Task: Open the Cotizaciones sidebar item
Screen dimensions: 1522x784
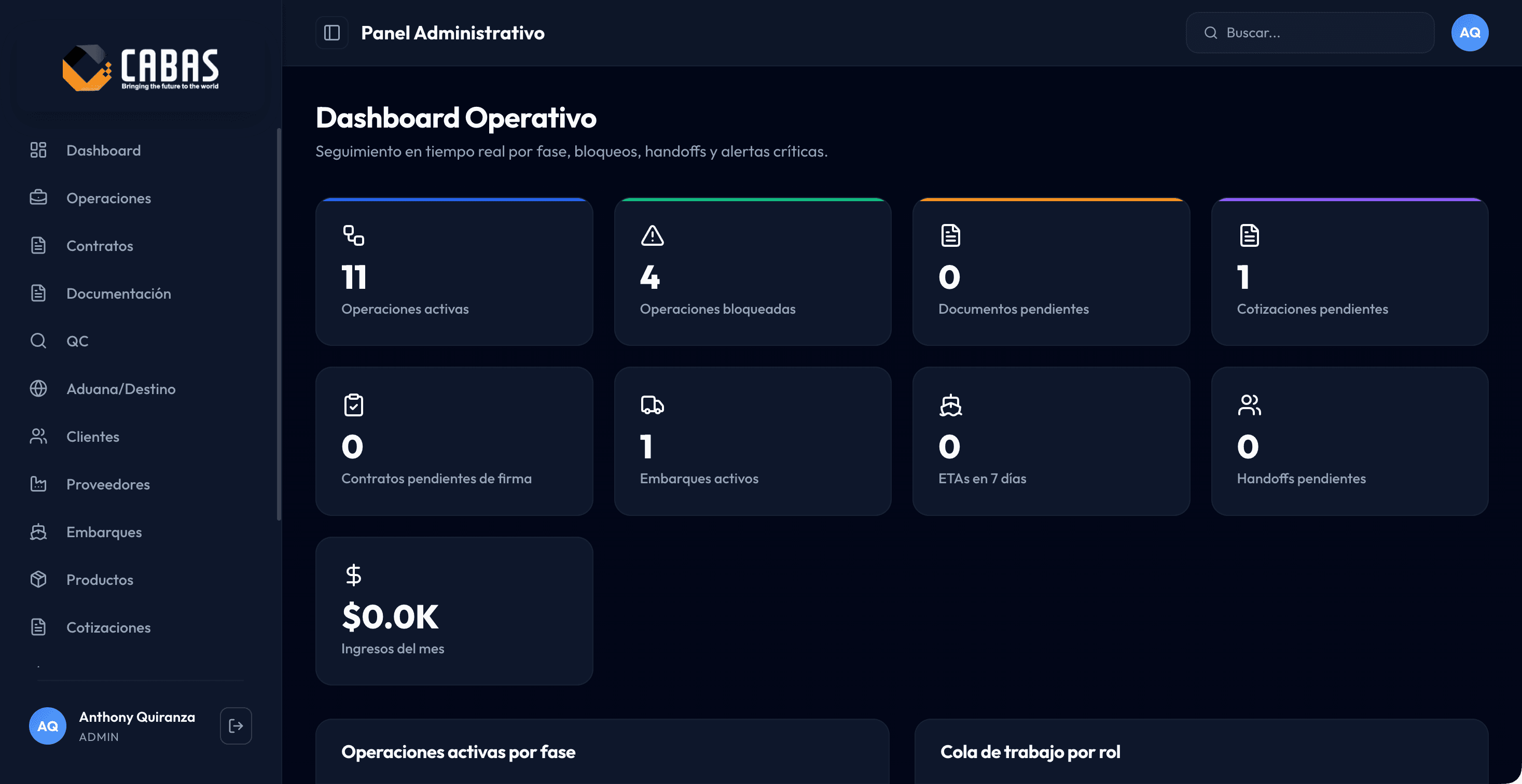Action: point(109,627)
